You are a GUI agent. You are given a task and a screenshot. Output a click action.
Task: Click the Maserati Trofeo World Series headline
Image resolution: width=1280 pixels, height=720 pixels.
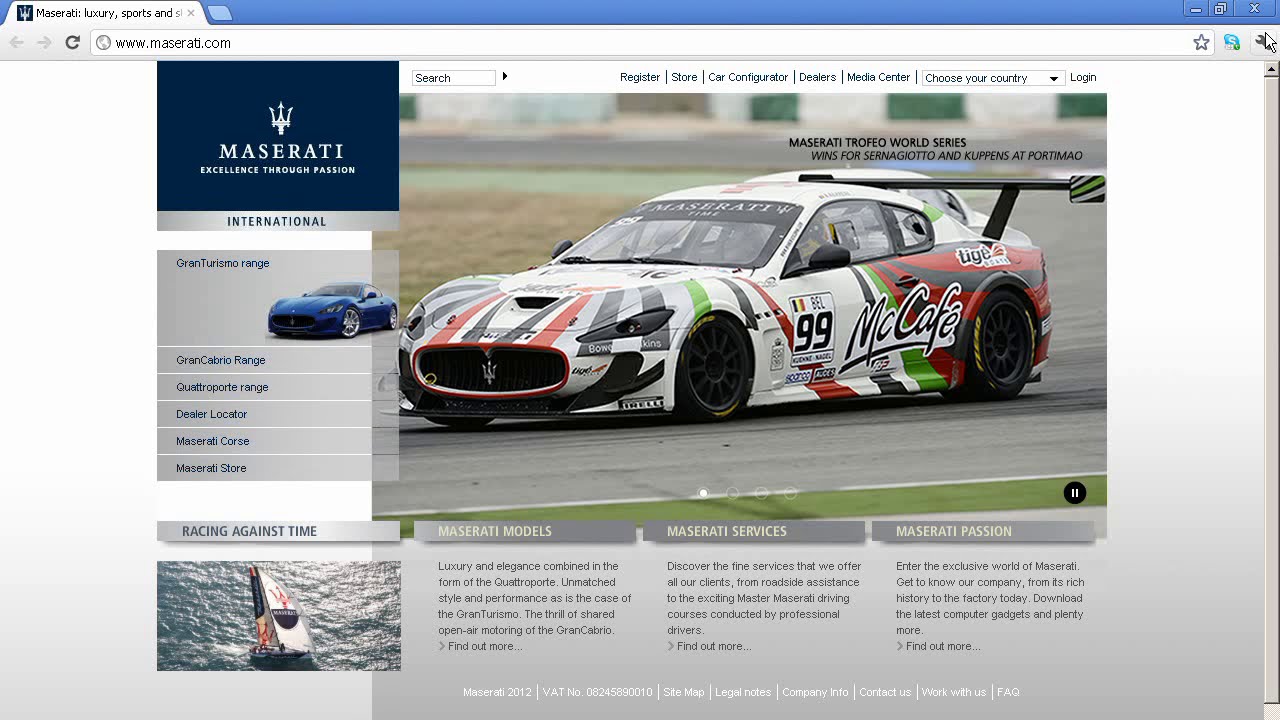[878, 143]
